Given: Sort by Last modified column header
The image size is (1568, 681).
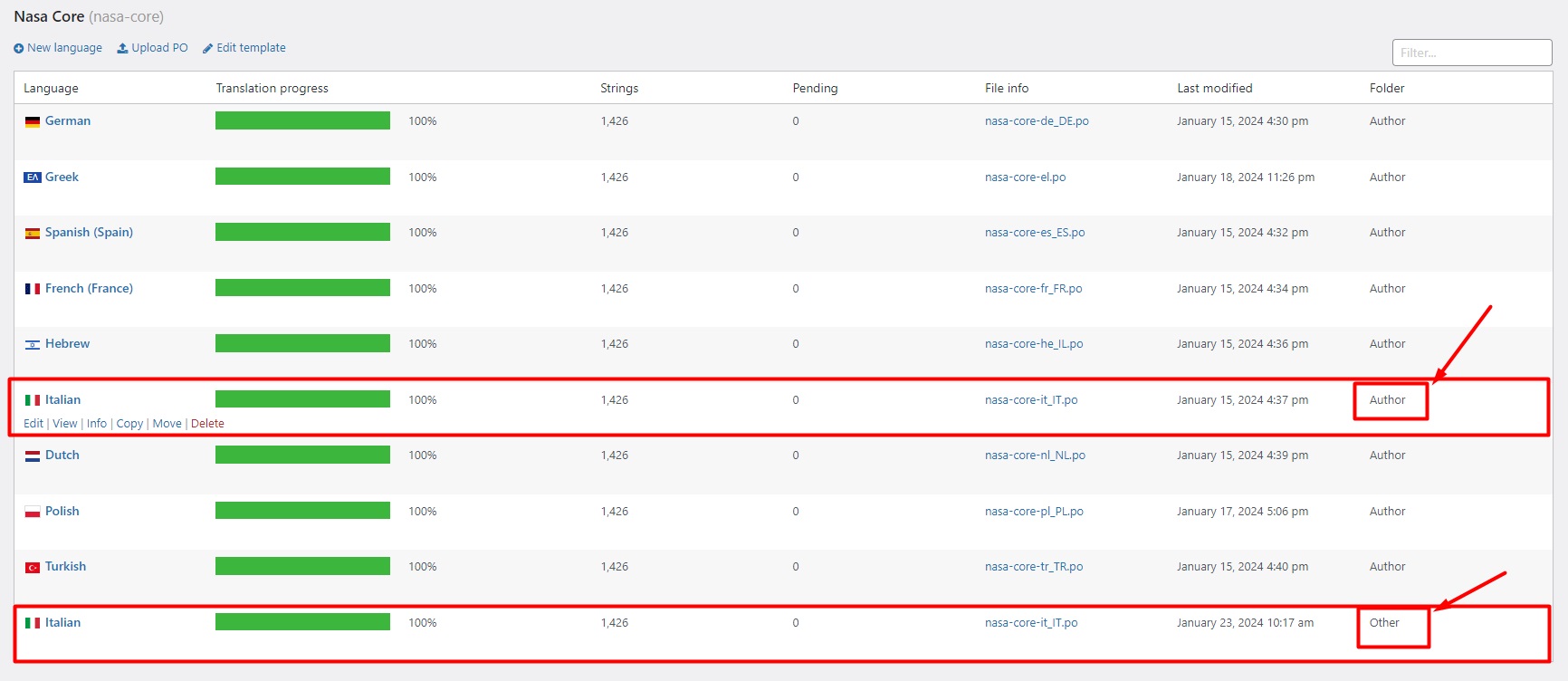Looking at the screenshot, I should click(1214, 88).
